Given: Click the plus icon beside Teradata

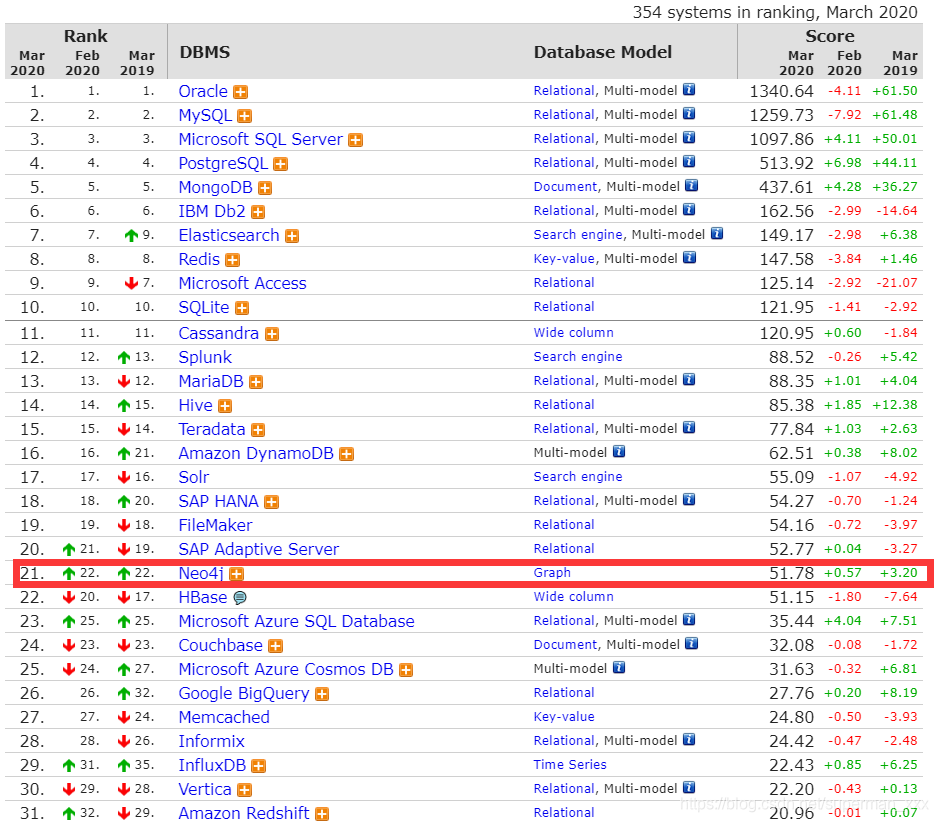Looking at the screenshot, I should tap(258, 430).
